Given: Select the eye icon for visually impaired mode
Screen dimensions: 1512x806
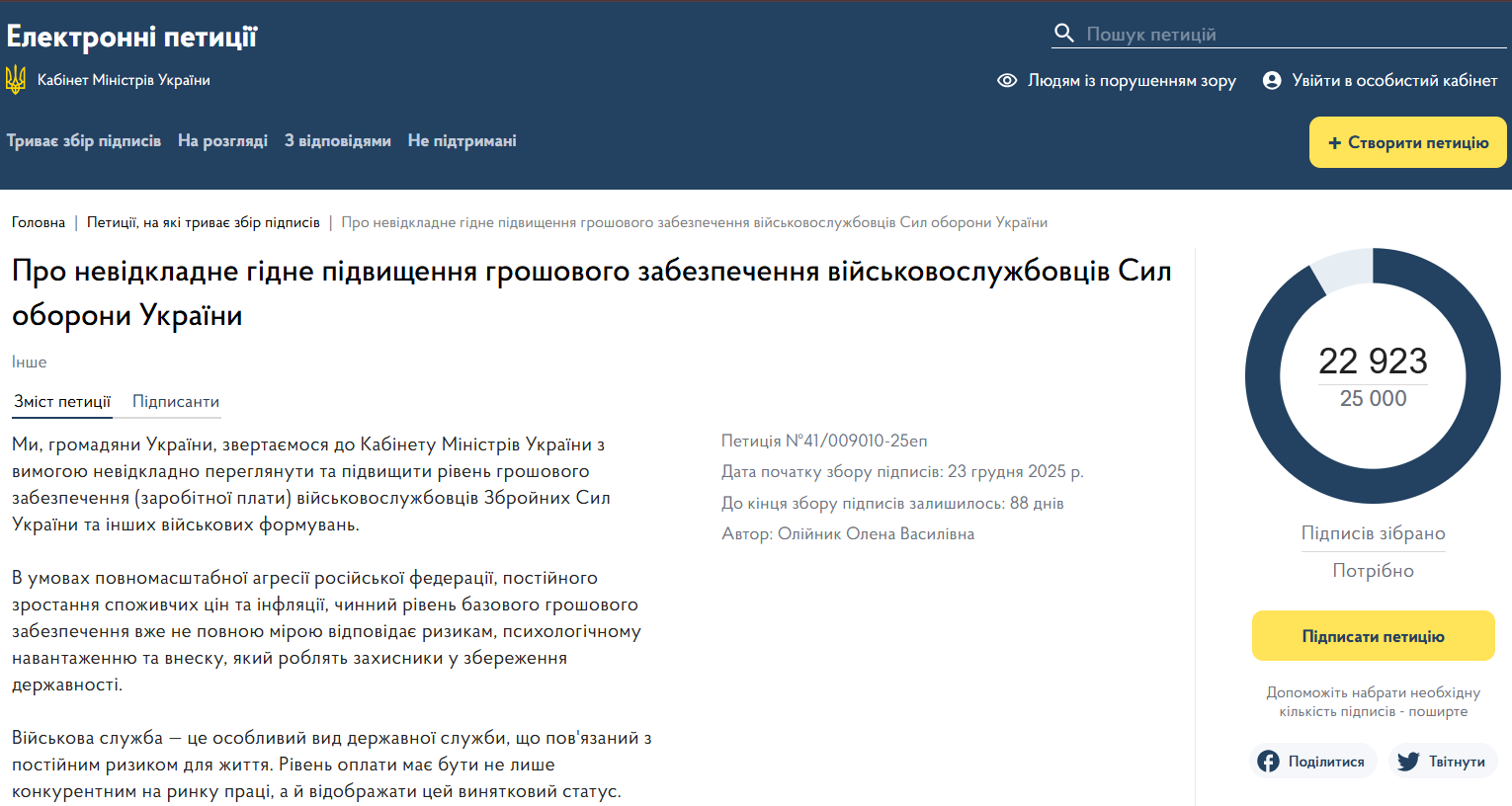Looking at the screenshot, I should 1006,81.
